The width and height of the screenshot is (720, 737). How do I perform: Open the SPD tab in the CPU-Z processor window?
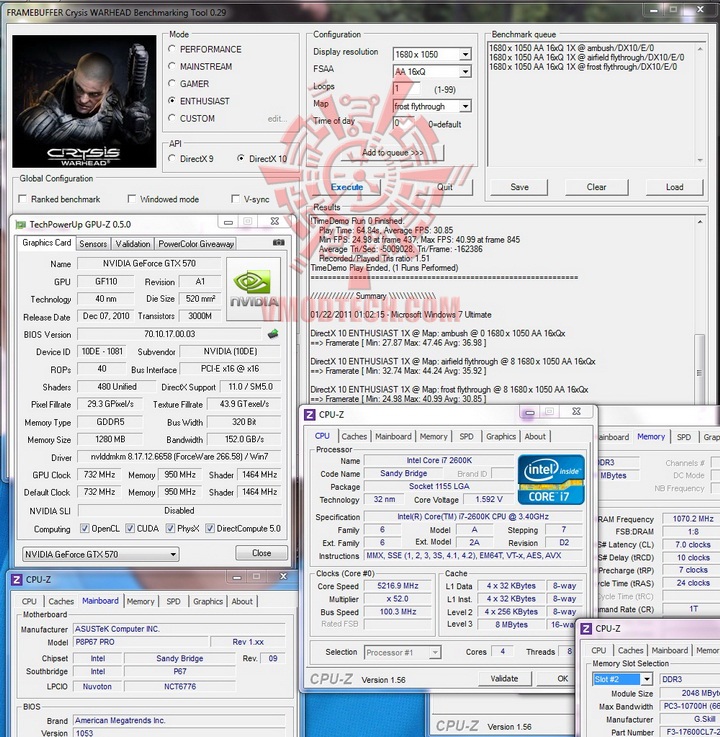(466, 436)
